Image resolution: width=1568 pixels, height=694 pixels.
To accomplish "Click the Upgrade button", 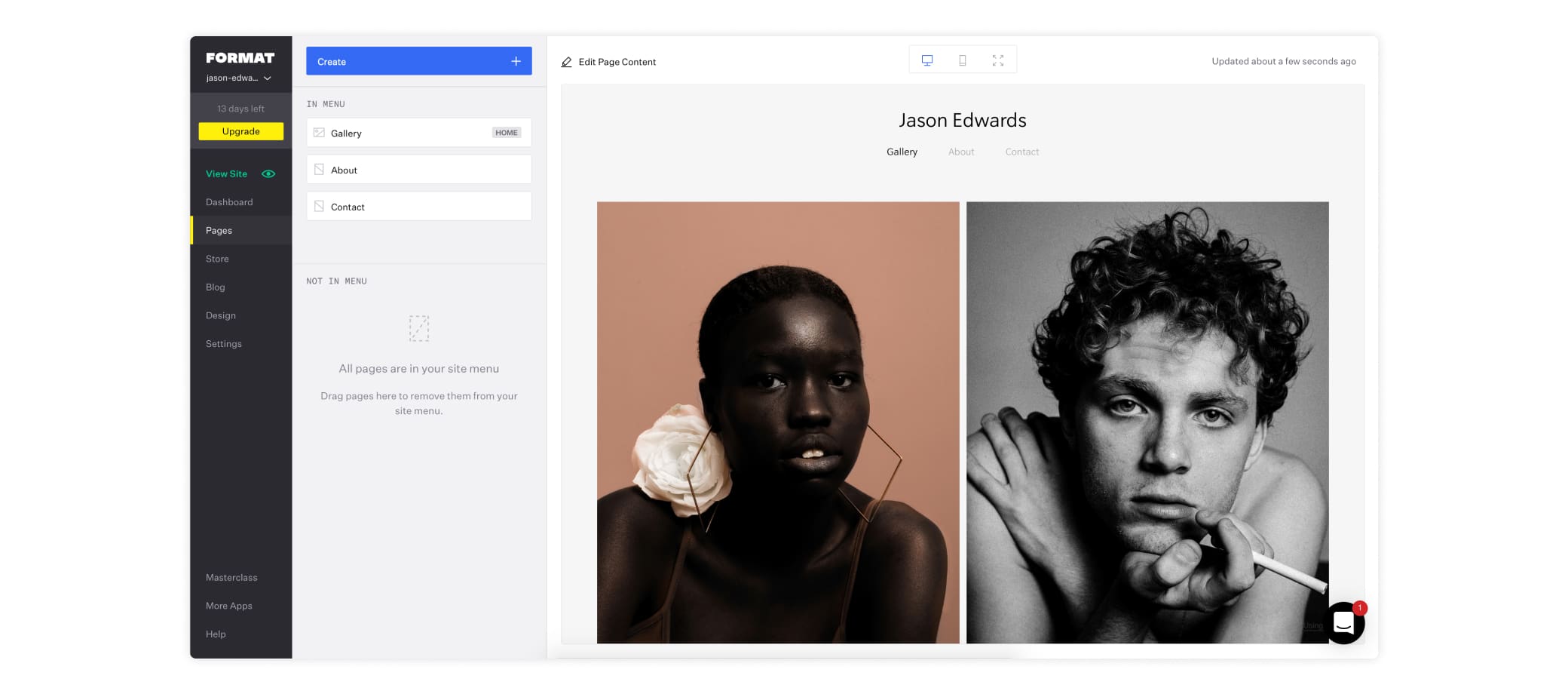I will [x=240, y=131].
